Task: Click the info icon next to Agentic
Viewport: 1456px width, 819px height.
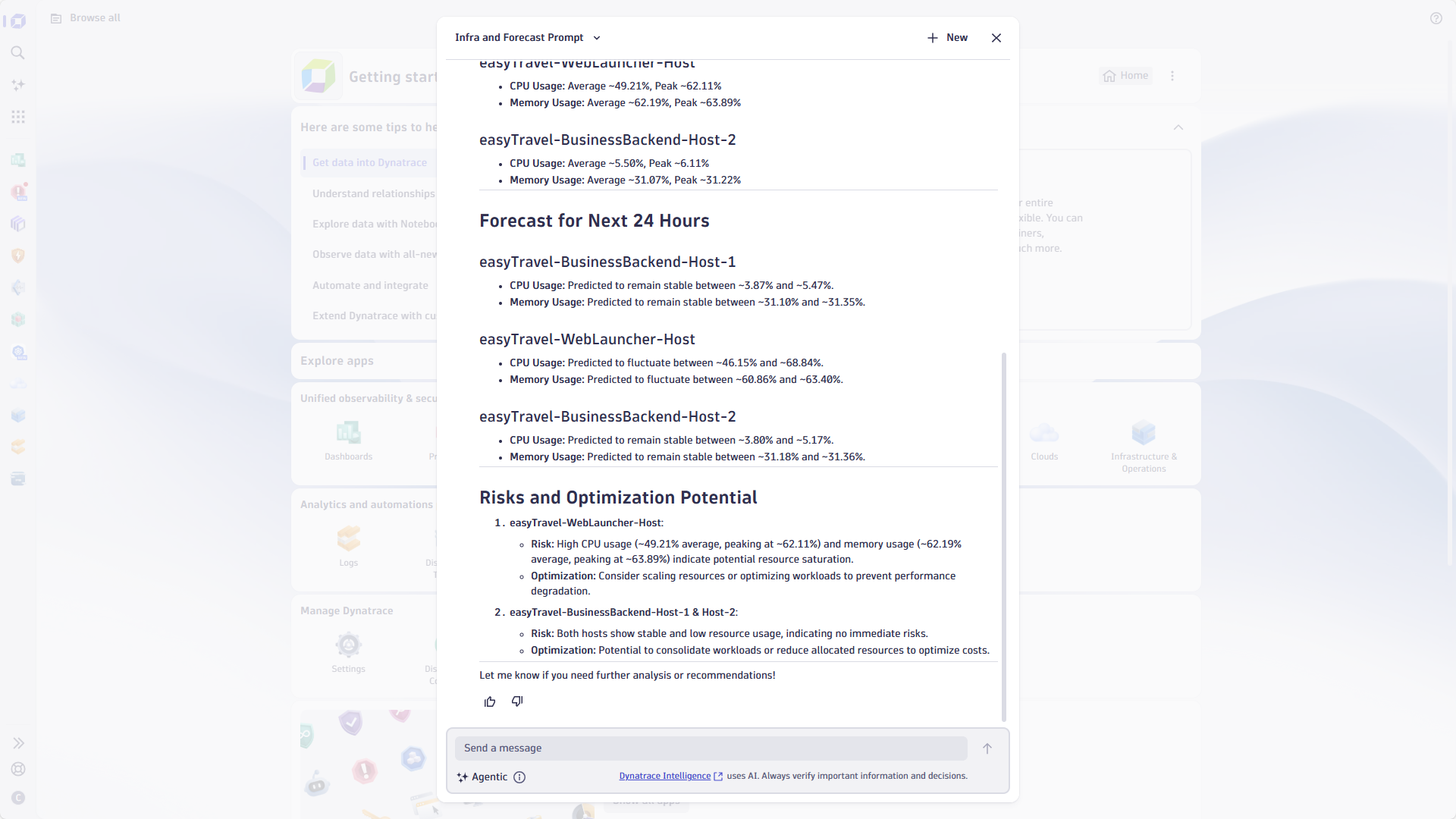Action: pos(519,777)
